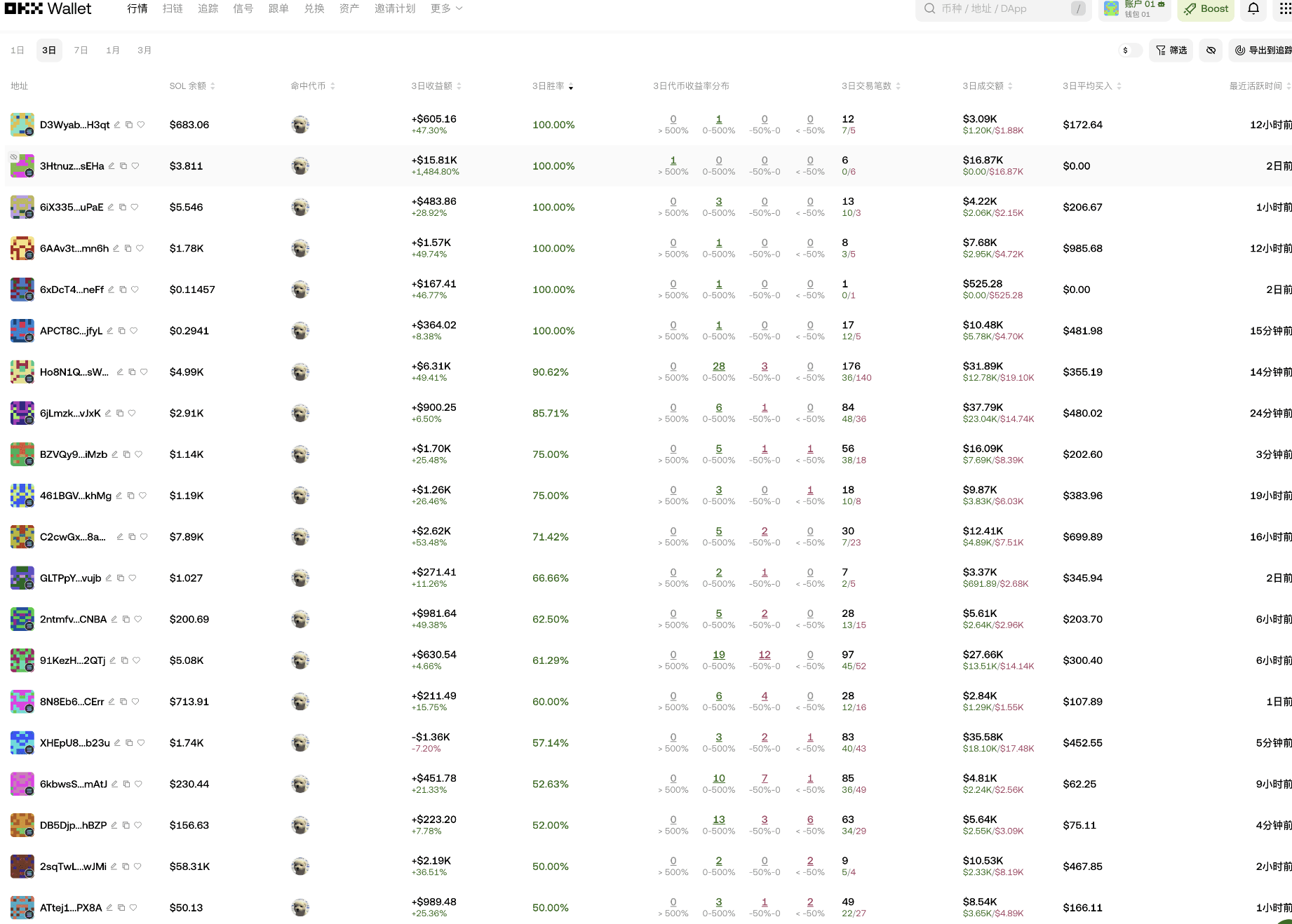The height and width of the screenshot is (924, 1292).
Task: Click the 6AAv3t...mn6h wallet avatar
Action: coord(22,248)
